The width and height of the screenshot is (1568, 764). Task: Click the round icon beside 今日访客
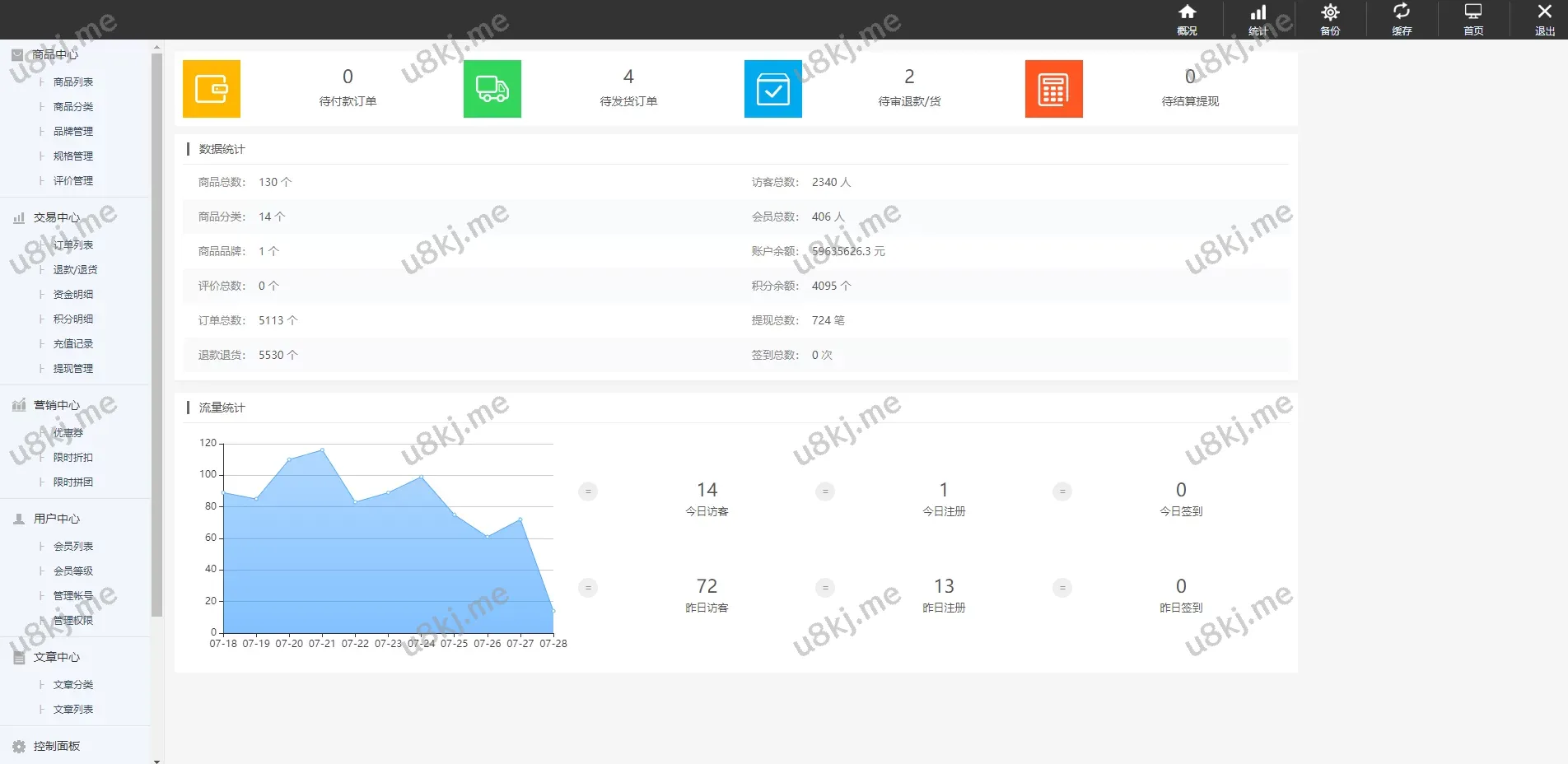click(x=588, y=491)
